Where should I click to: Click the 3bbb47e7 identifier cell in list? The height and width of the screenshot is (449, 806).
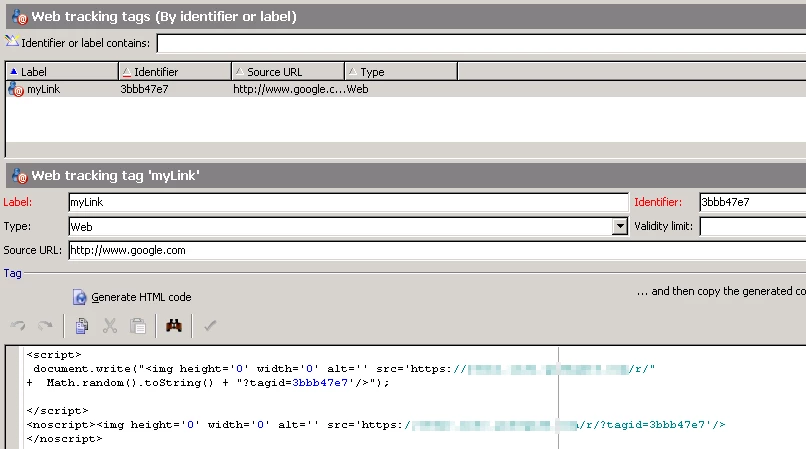(x=144, y=89)
